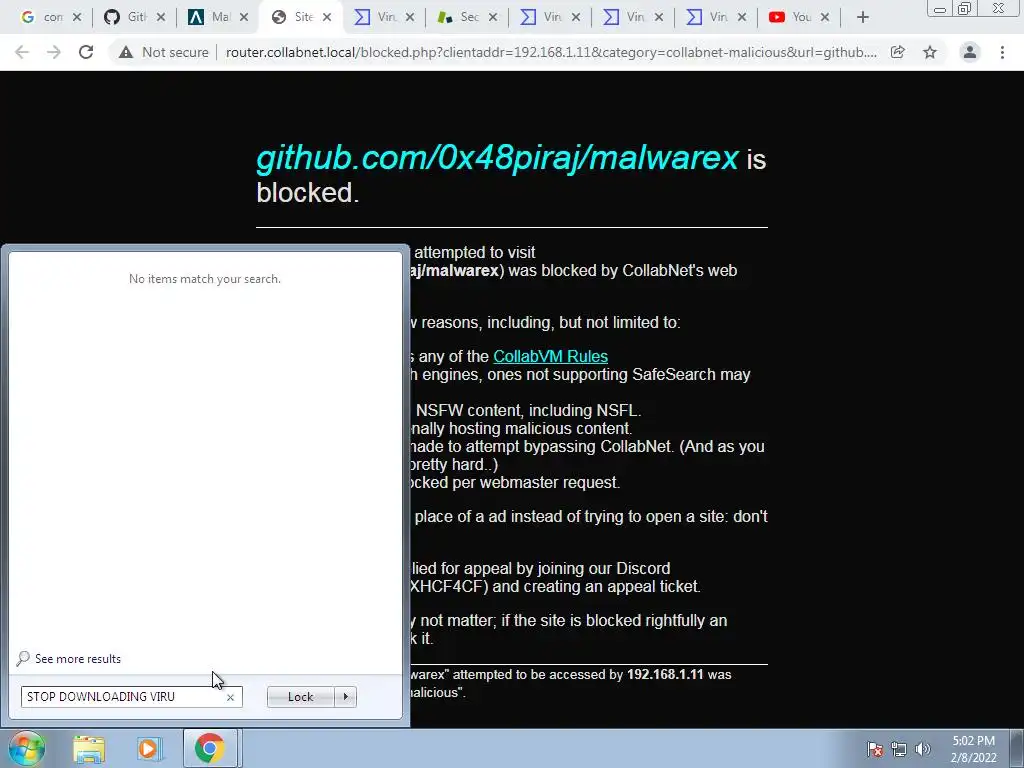Open the clock showing 5:02 PM
The image size is (1024, 768).
coord(973,749)
